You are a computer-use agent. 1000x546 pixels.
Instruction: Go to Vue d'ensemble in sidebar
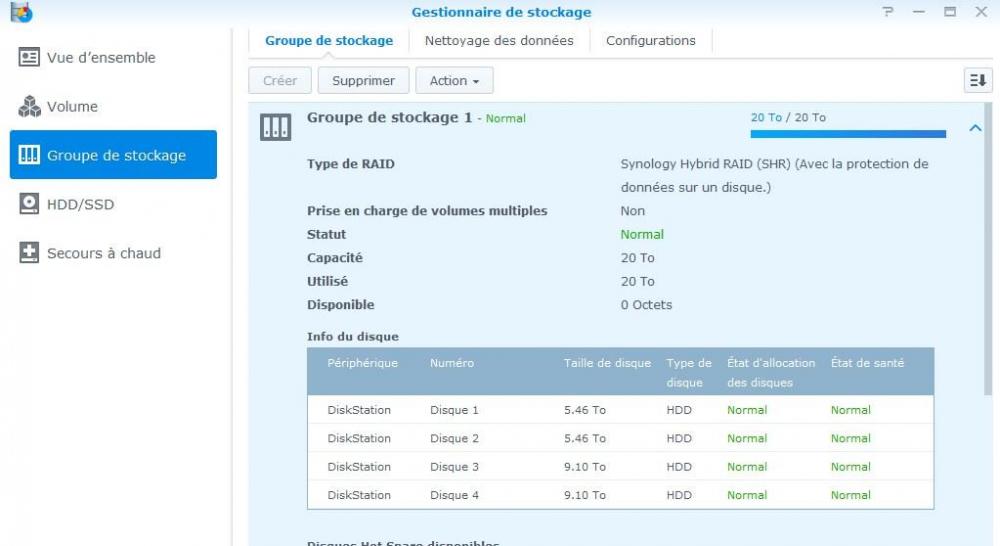tap(114, 57)
